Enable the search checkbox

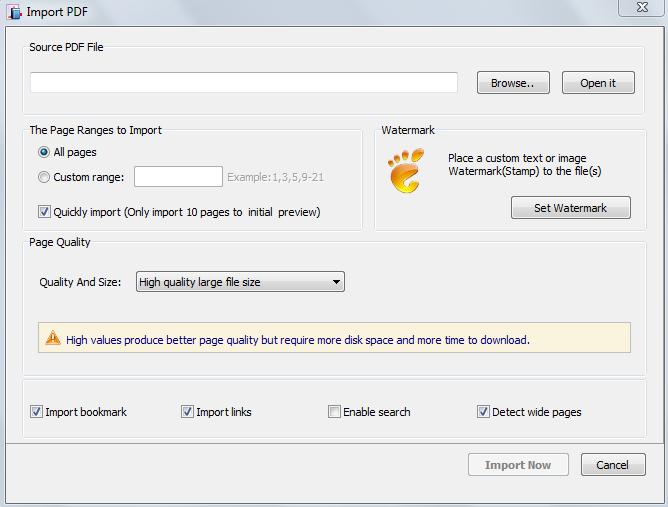coord(335,412)
